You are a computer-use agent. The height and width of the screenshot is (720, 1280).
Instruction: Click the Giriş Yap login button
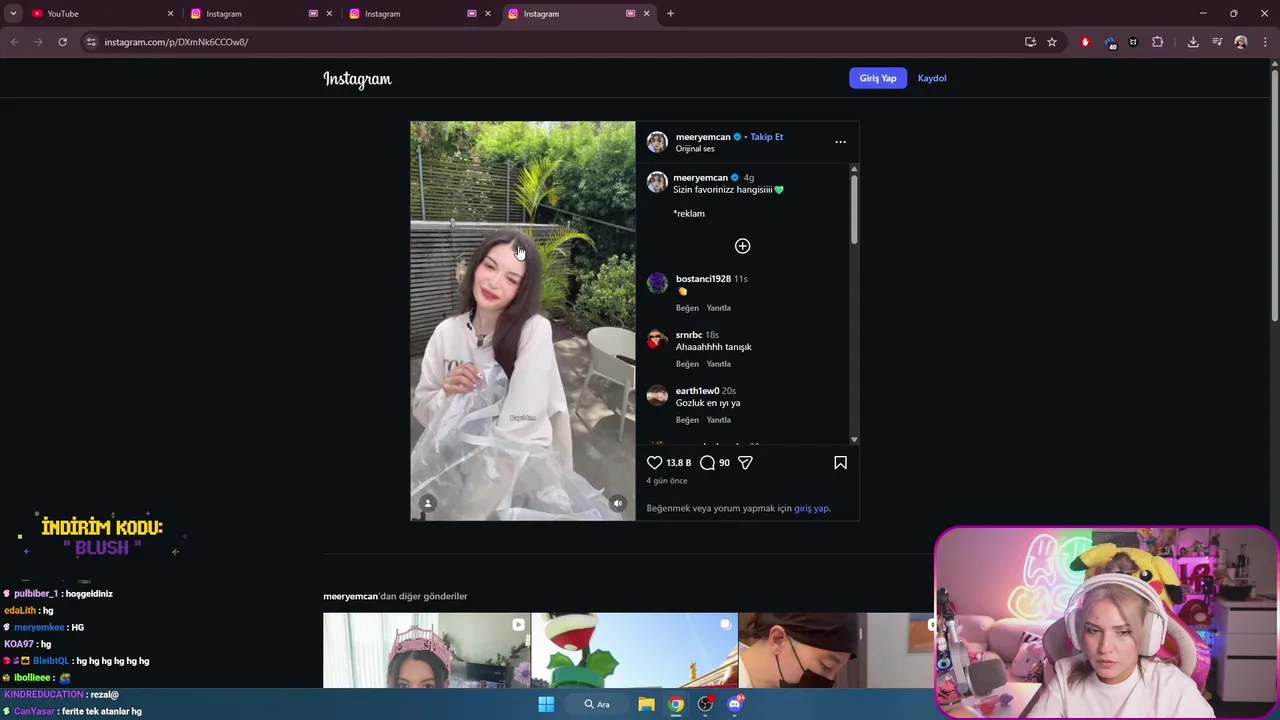tap(878, 78)
